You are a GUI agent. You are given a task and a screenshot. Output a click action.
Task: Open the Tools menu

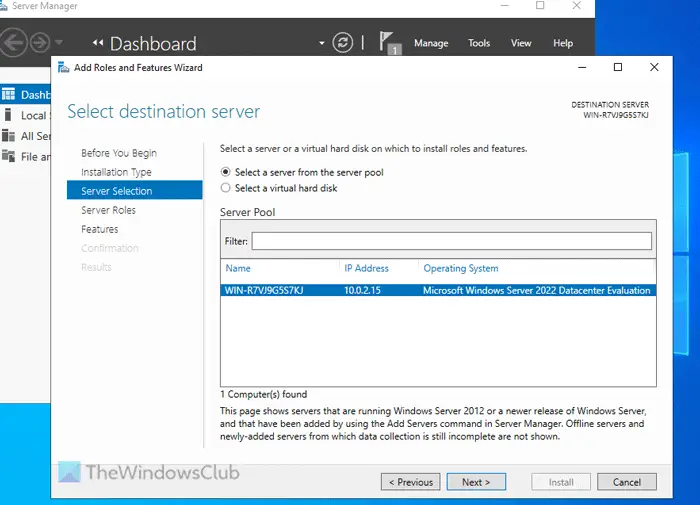pos(479,43)
